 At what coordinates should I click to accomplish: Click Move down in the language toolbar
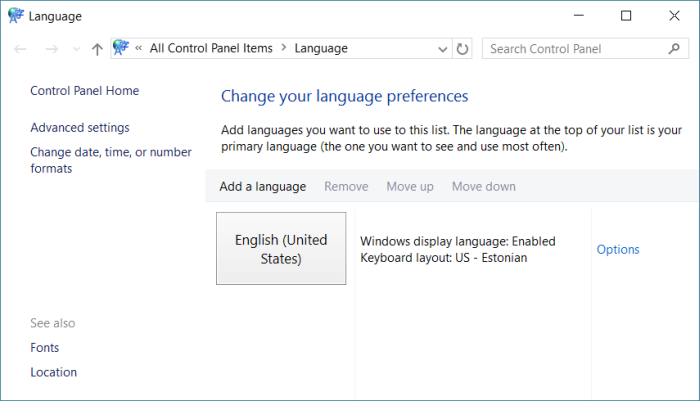[x=484, y=186]
